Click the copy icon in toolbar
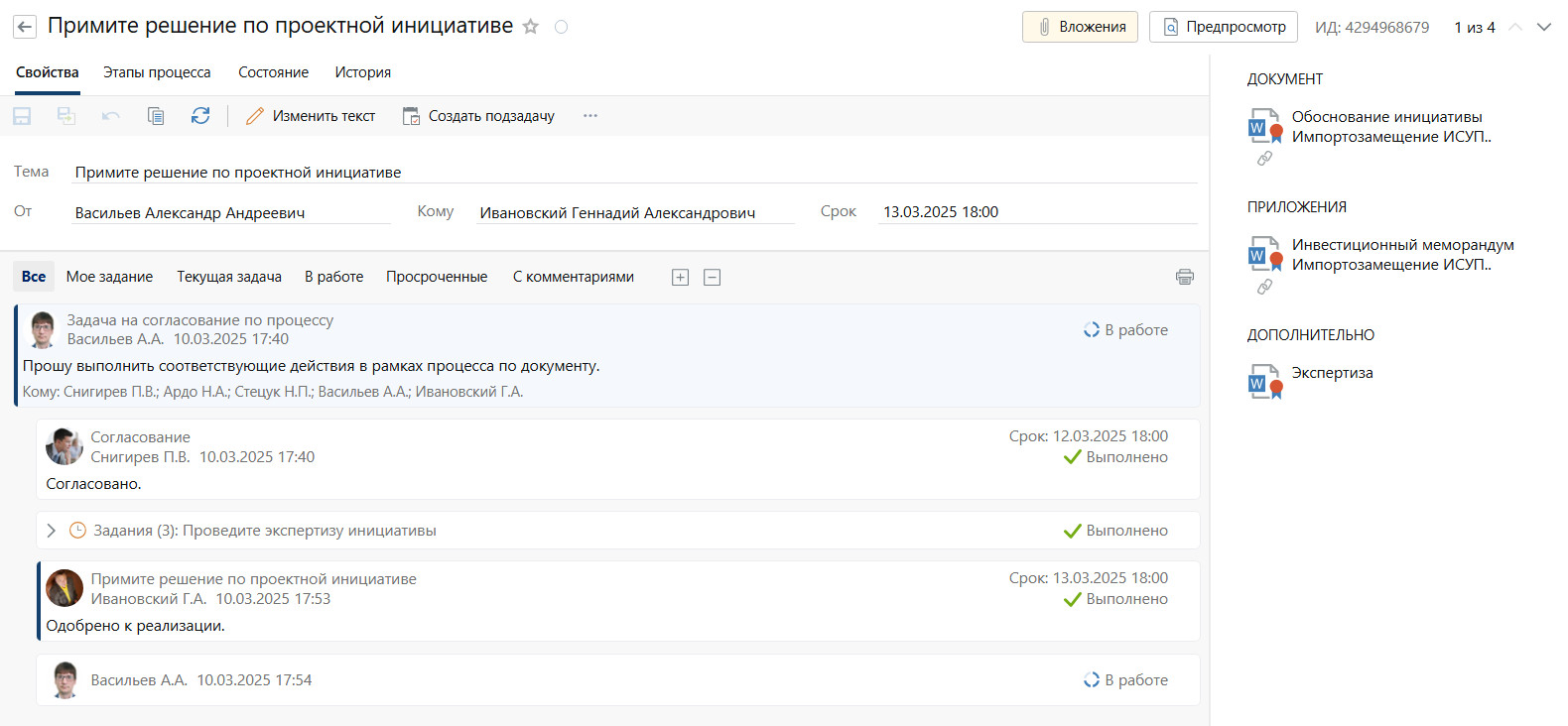The height and width of the screenshot is (726, 1568). pos(156,116)
